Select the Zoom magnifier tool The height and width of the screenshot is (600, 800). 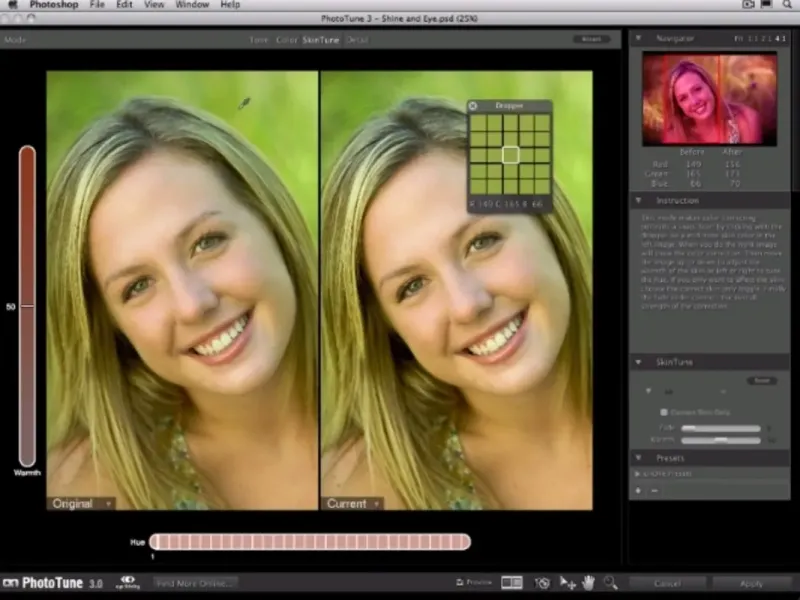[610, 582]
